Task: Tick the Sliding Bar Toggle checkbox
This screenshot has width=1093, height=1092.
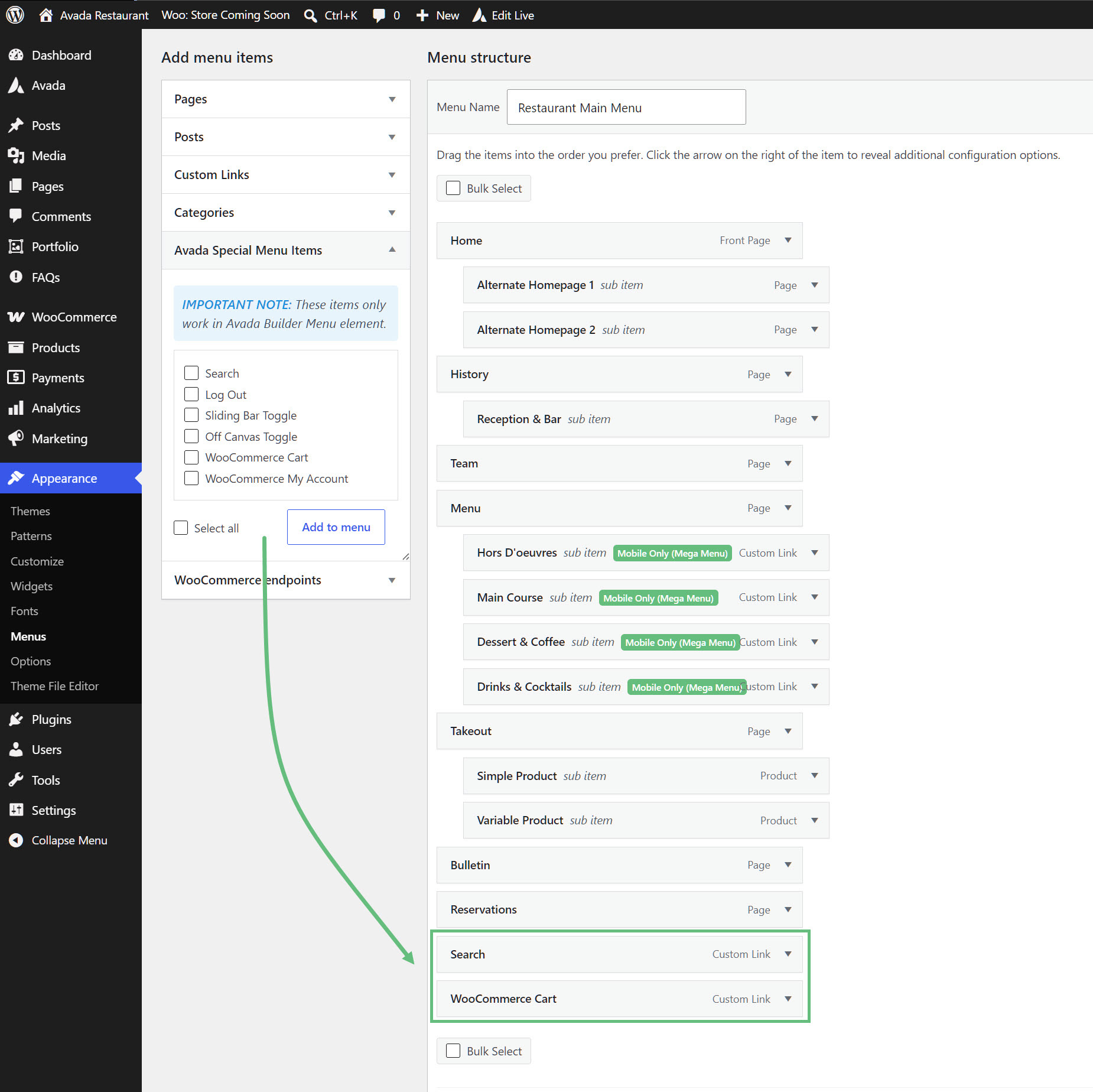Action: 191,415
